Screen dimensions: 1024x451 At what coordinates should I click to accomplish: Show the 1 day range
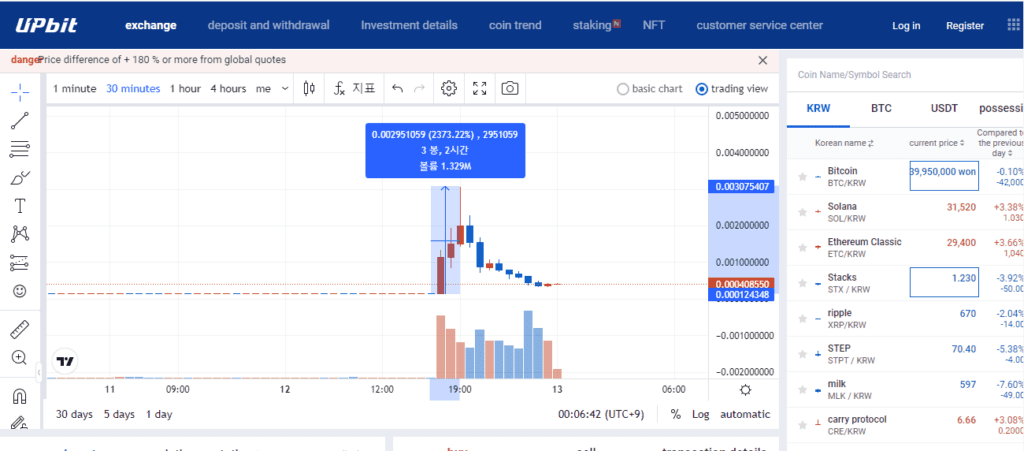coord(159,414)
